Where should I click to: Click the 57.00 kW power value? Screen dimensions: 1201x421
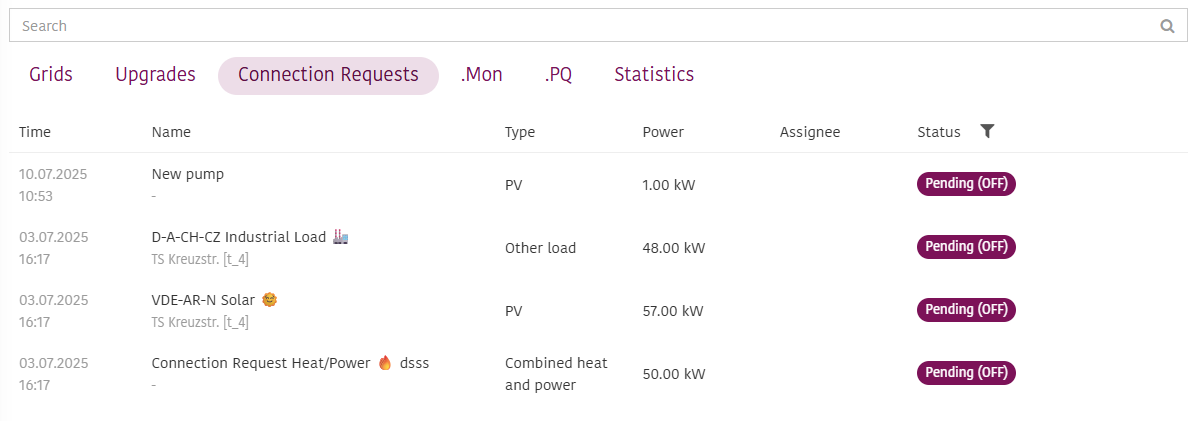[673, 311]
